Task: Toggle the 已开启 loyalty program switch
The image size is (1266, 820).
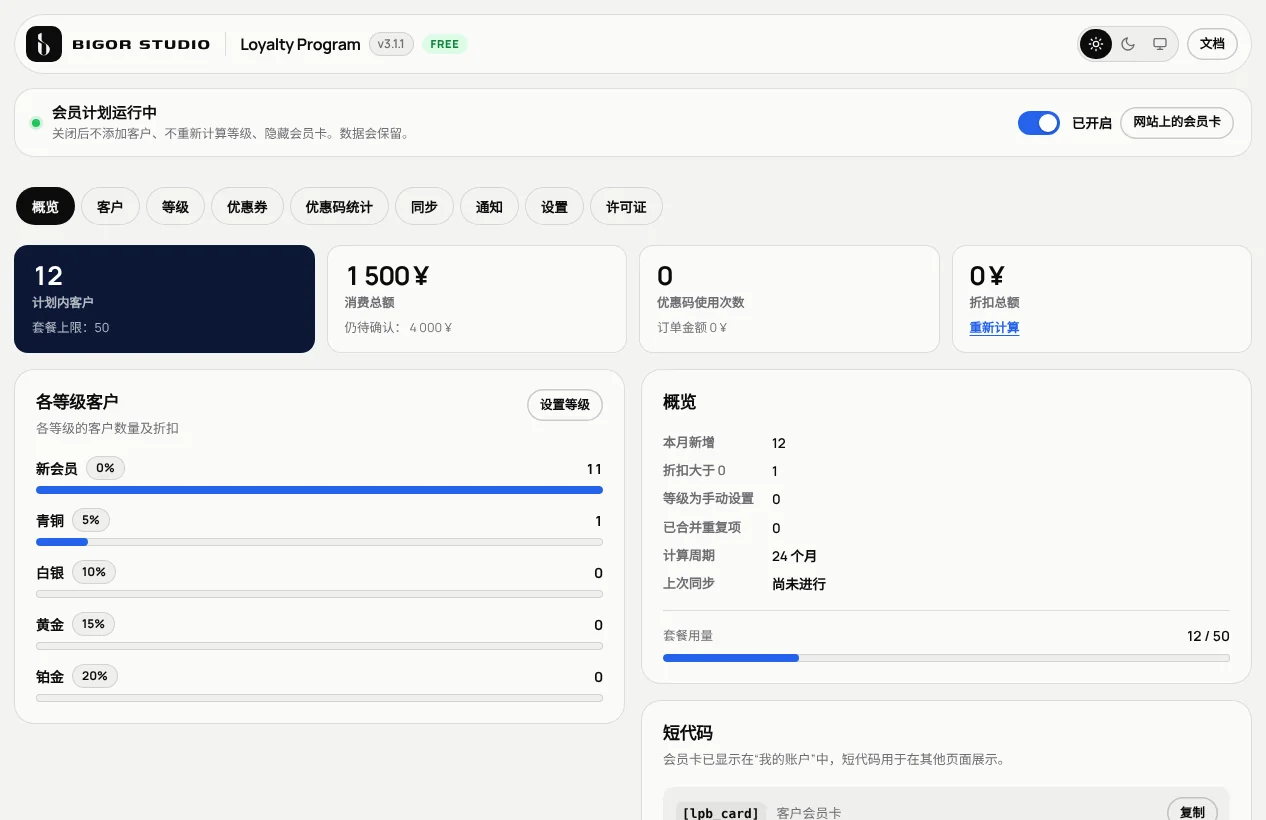Action: coord(1039,123)
